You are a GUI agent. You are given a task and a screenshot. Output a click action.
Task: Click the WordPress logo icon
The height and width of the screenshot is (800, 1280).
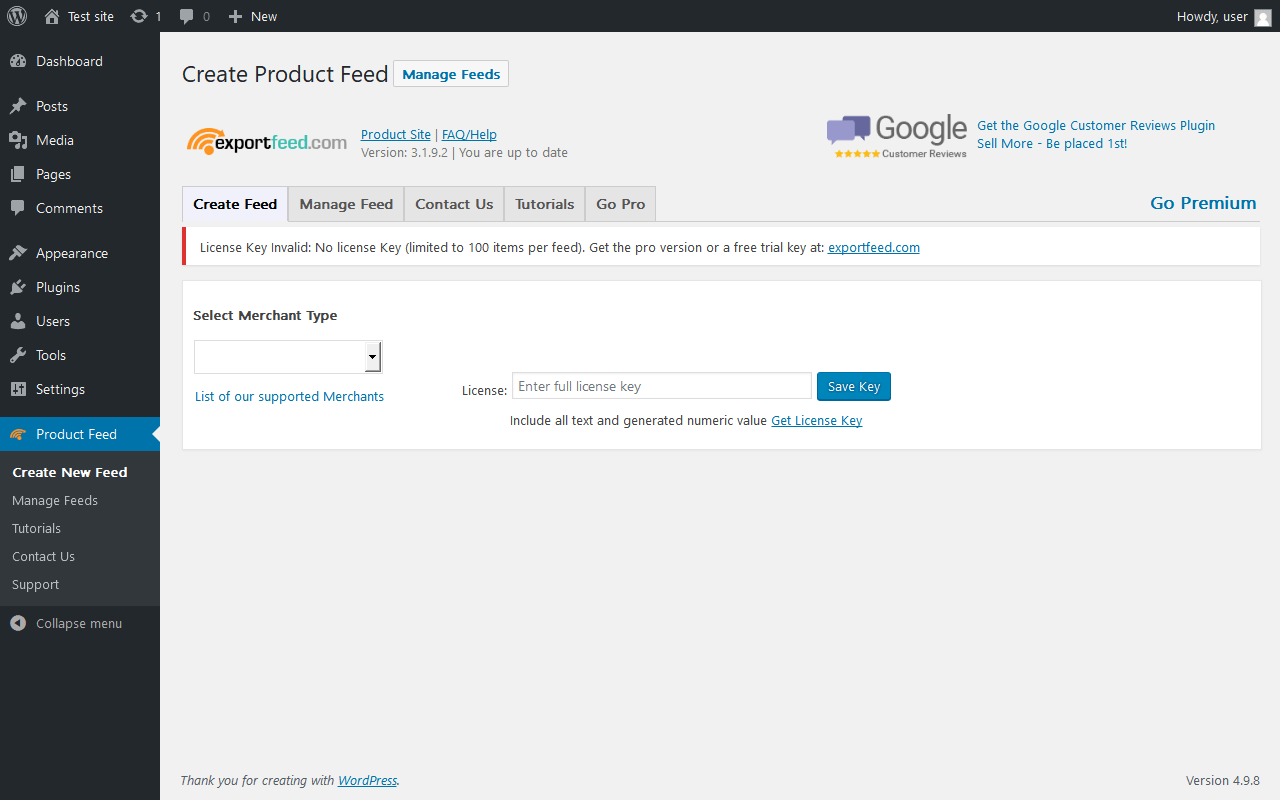point(17,16)
